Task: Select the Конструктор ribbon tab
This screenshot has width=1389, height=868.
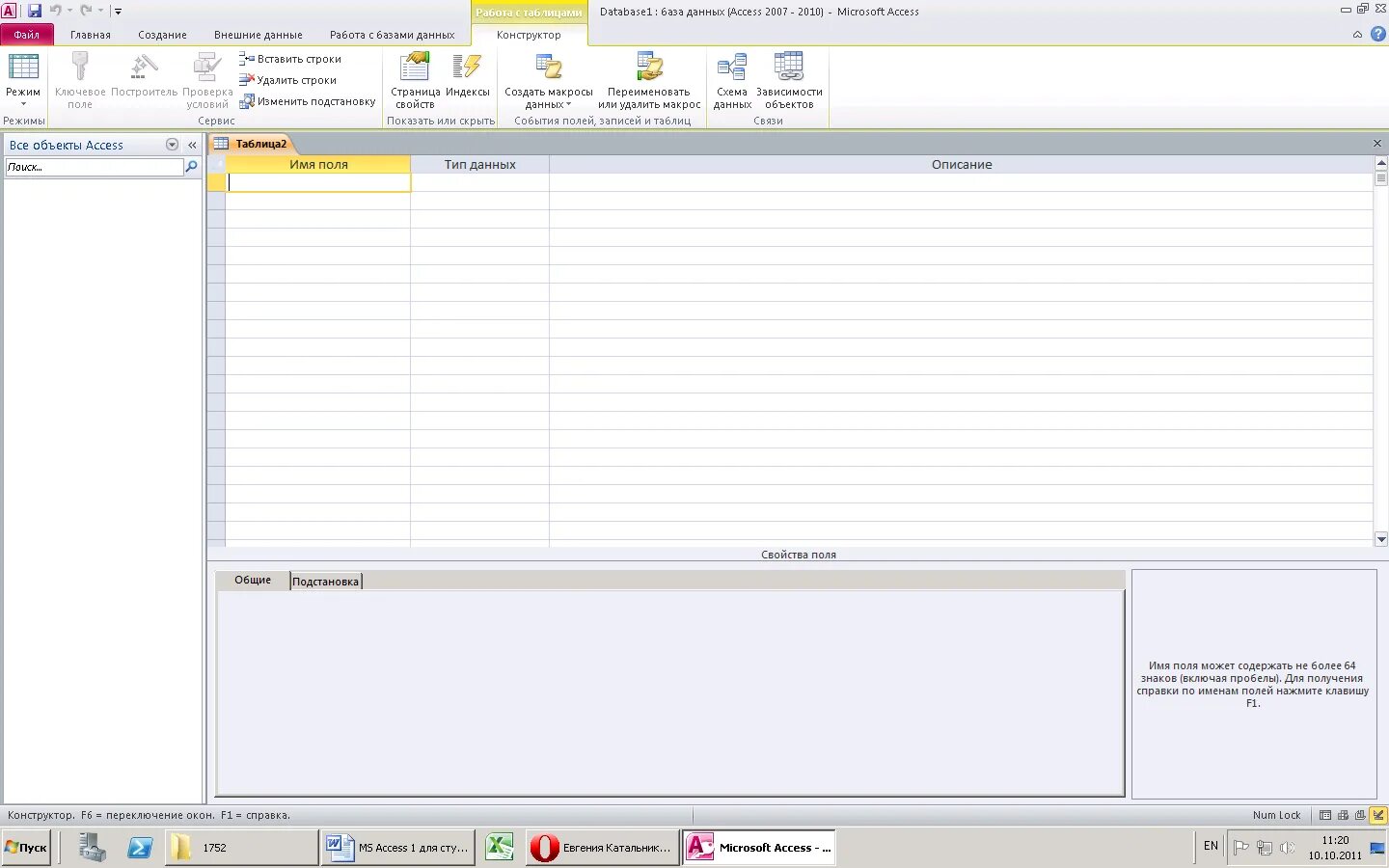Action: (x=529, y=35)
